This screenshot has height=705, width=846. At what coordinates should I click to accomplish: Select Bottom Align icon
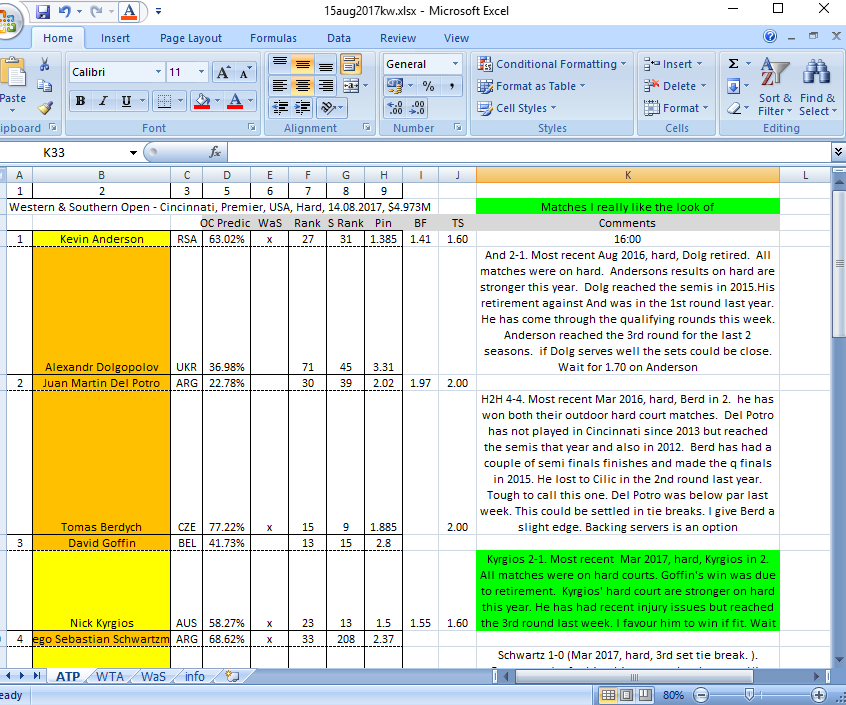326,64
